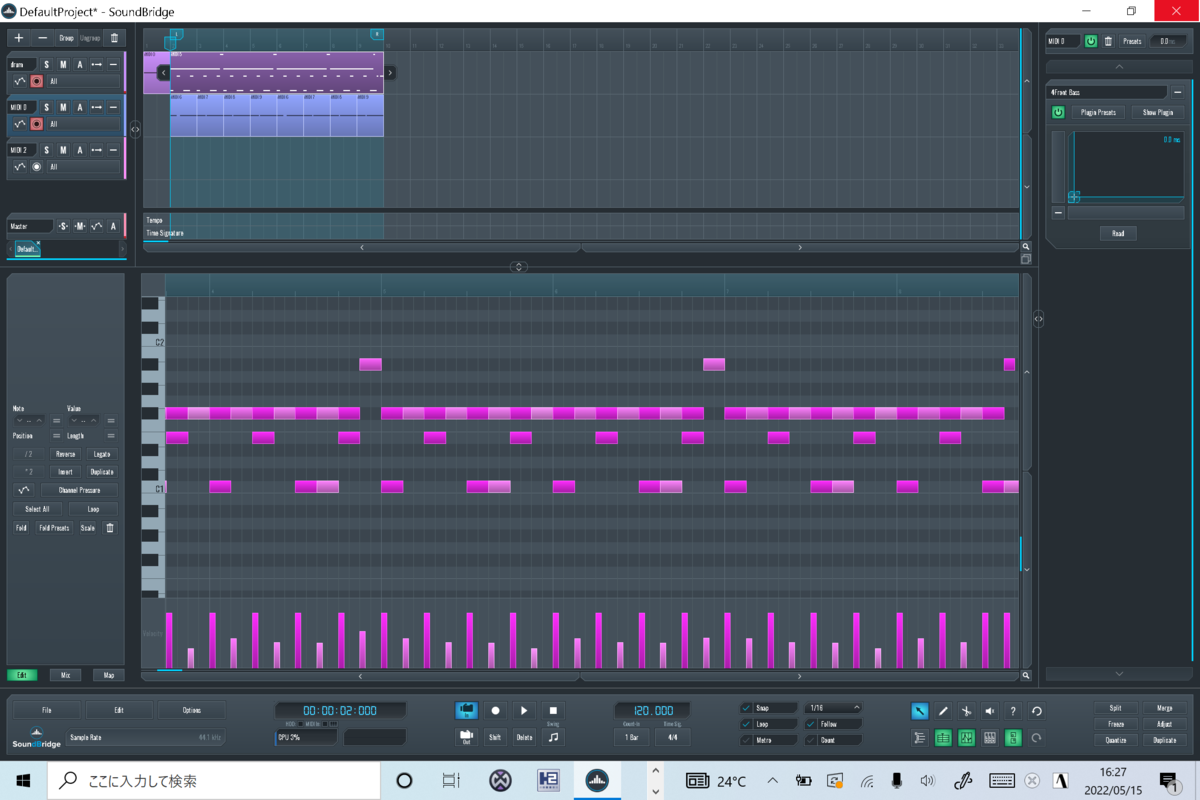Viewport: 1200px width, 800px height.
Task: Click the undo arrow icon
Action: click(1037, 711)
